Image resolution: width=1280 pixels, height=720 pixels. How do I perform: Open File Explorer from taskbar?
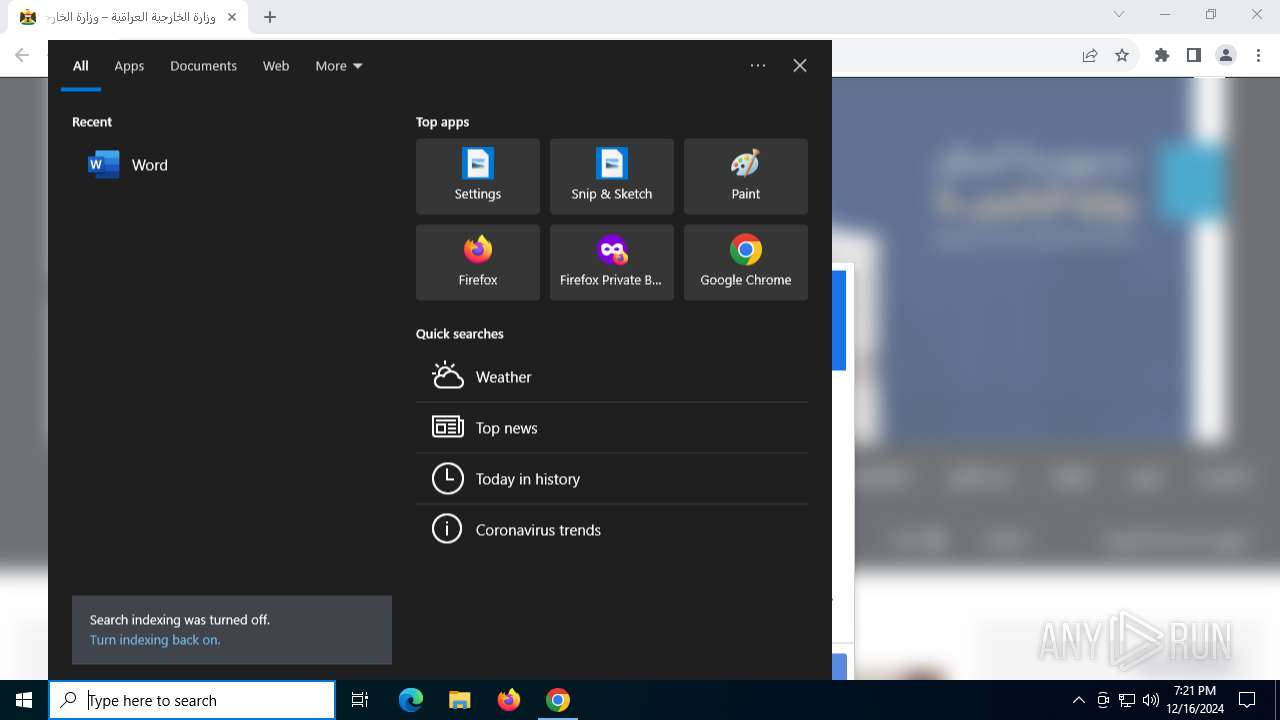pos(459,700)
